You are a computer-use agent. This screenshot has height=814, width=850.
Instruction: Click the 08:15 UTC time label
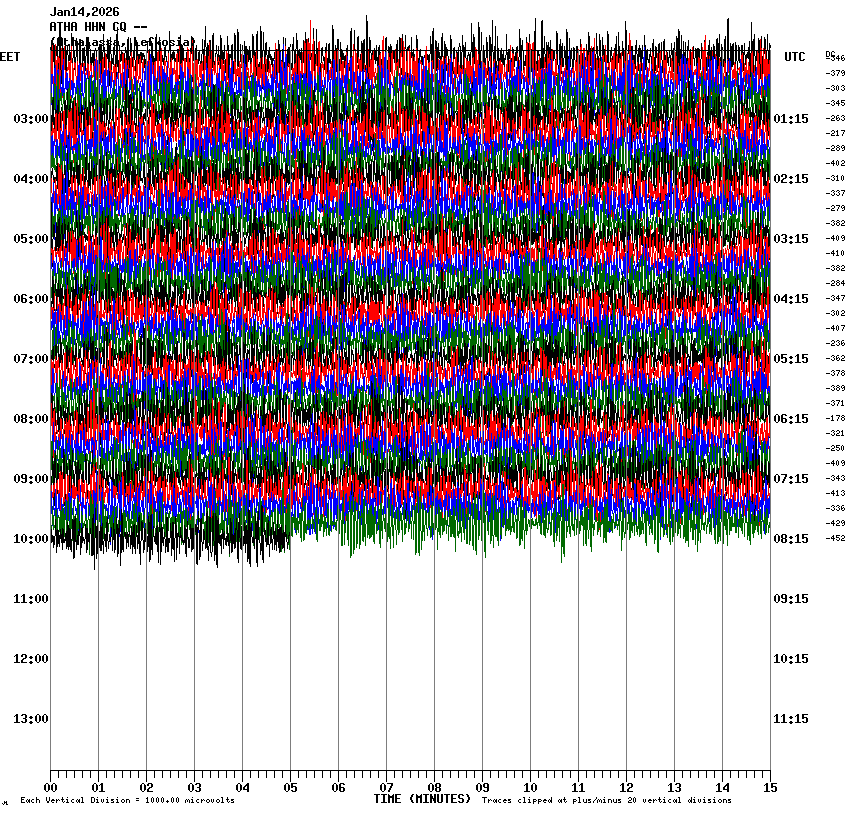tap(792, 539)
